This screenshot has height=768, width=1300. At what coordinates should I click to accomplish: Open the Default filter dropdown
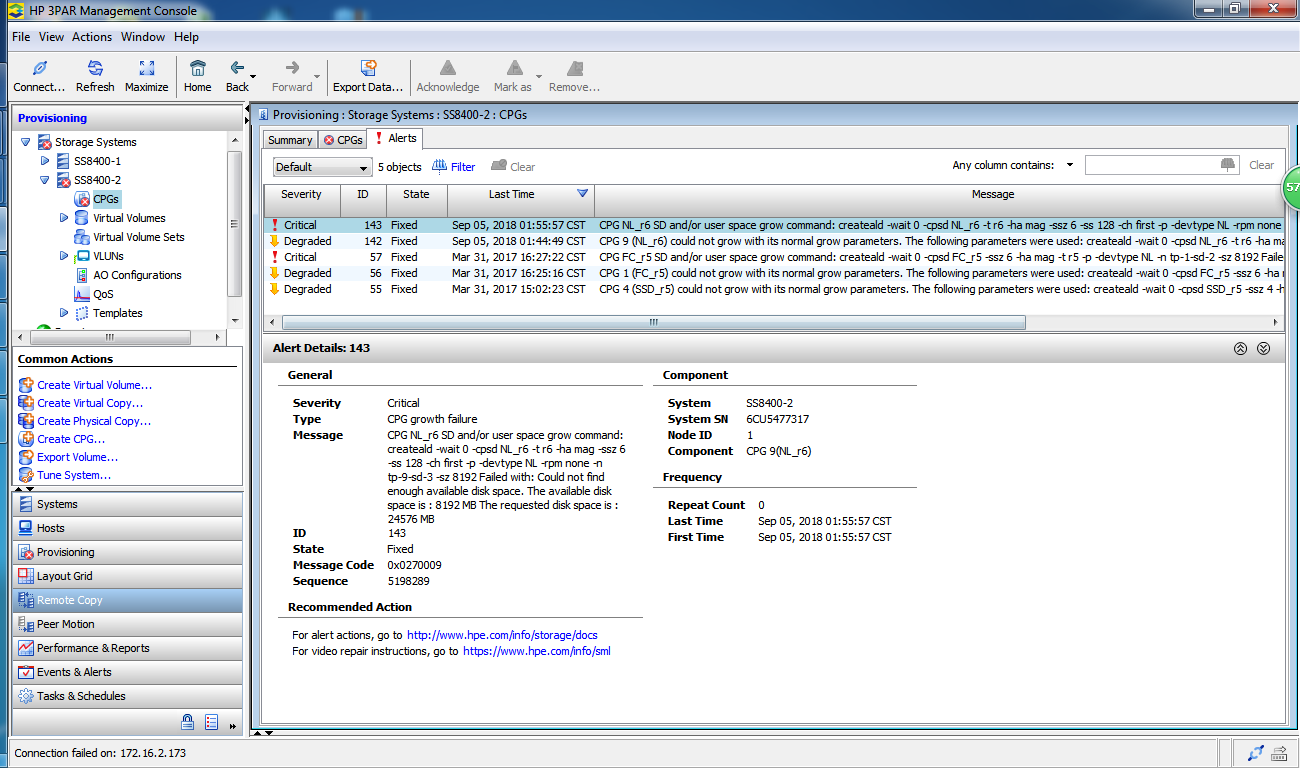(322, 167)
